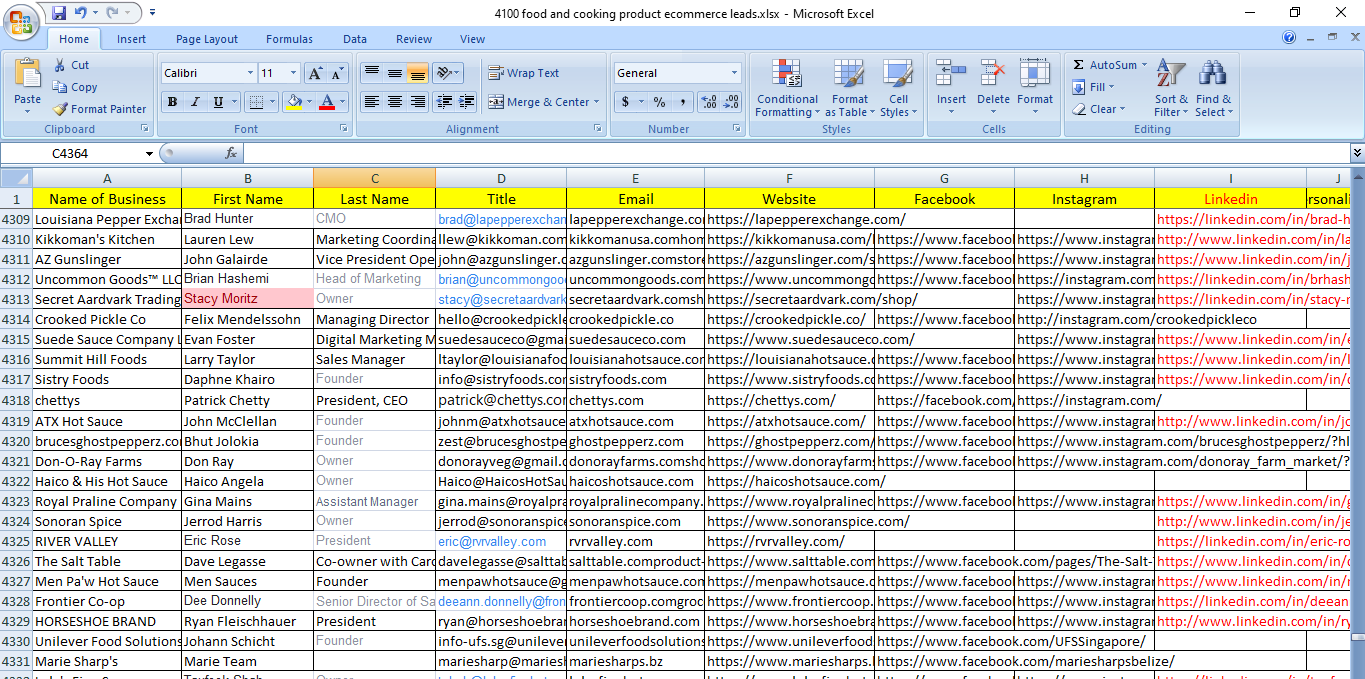This screenshot has height=679, width=1365.
Task: Open Conditional Formatting options
Action: pos(787,88)
